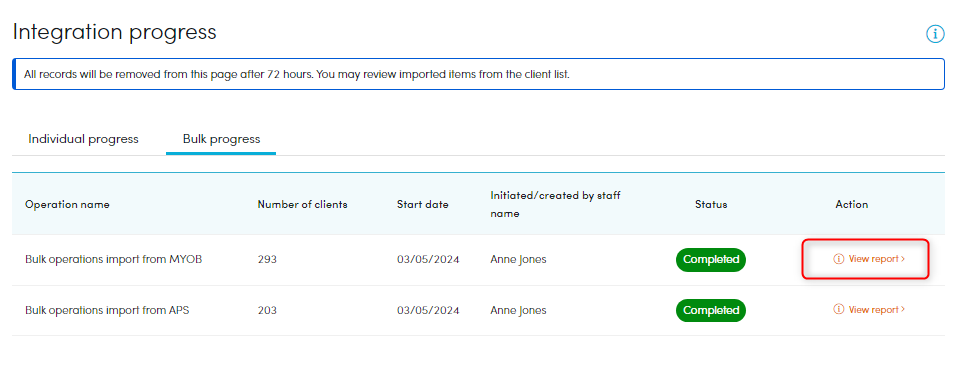Select Bulk operations import from APS row

click(478, 311)
